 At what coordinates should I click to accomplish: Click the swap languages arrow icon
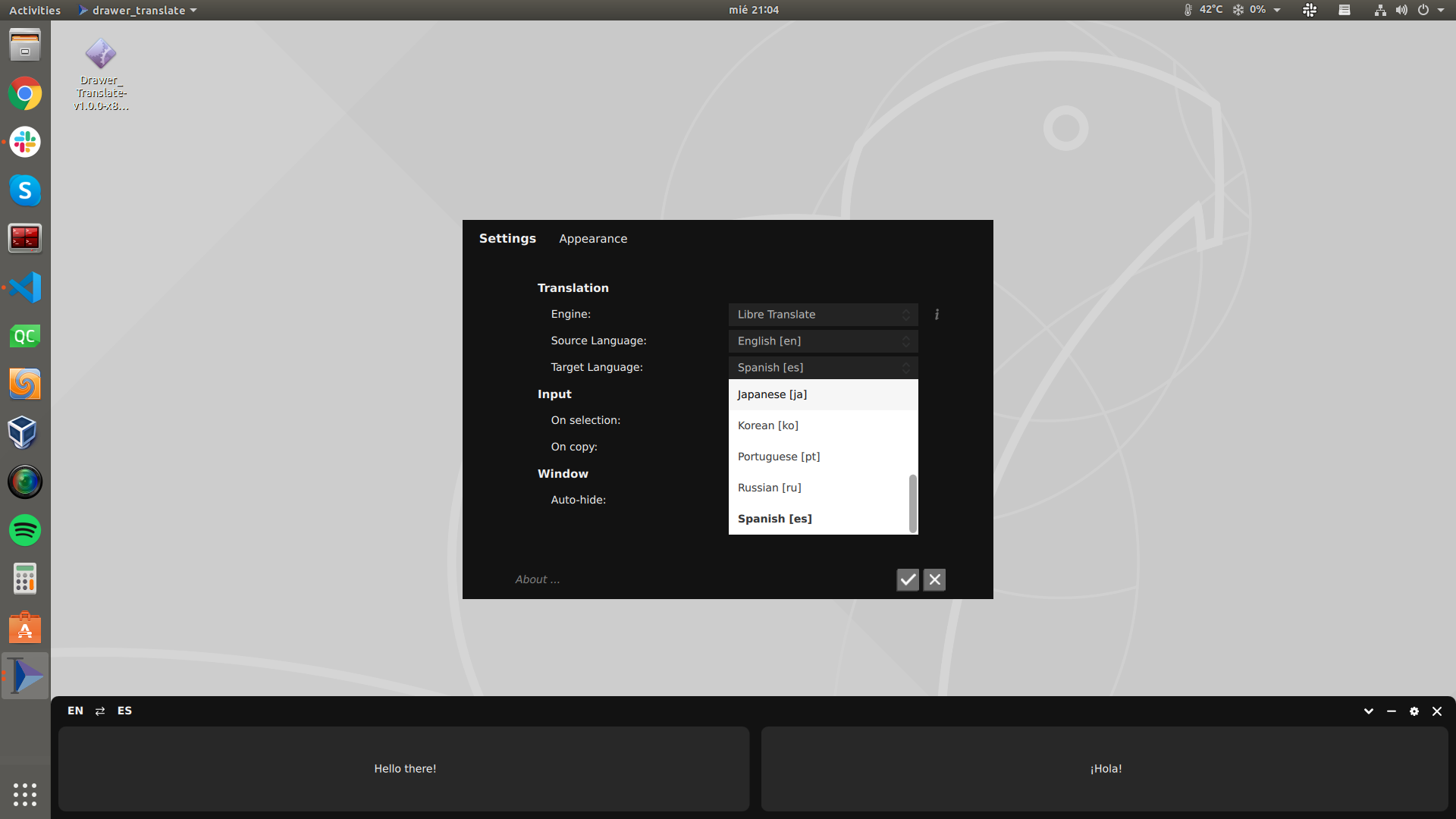click(100, 711)
